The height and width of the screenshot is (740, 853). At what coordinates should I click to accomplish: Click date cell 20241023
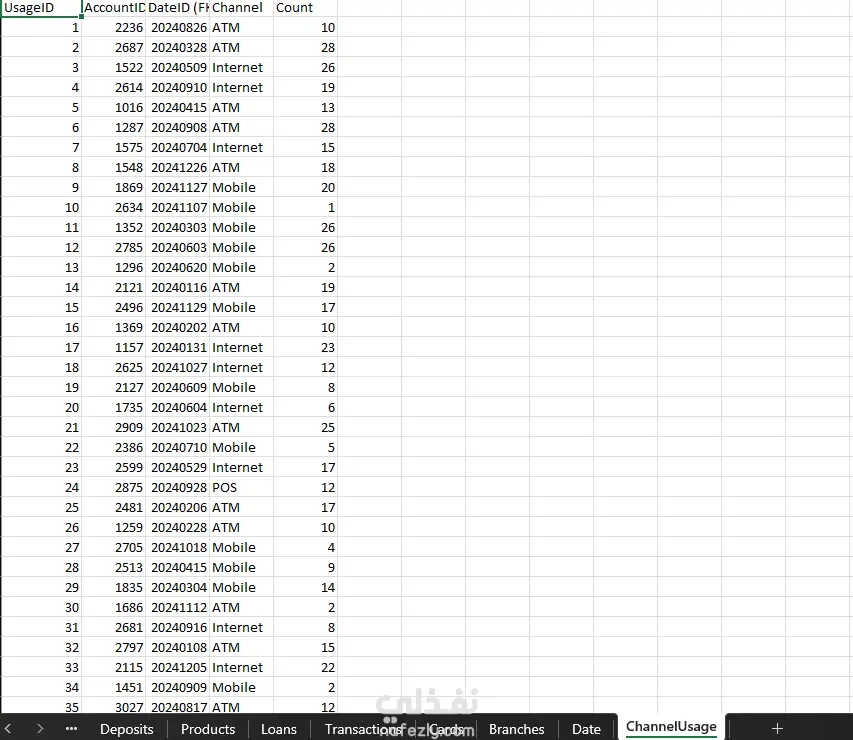(x=177, y=427)
